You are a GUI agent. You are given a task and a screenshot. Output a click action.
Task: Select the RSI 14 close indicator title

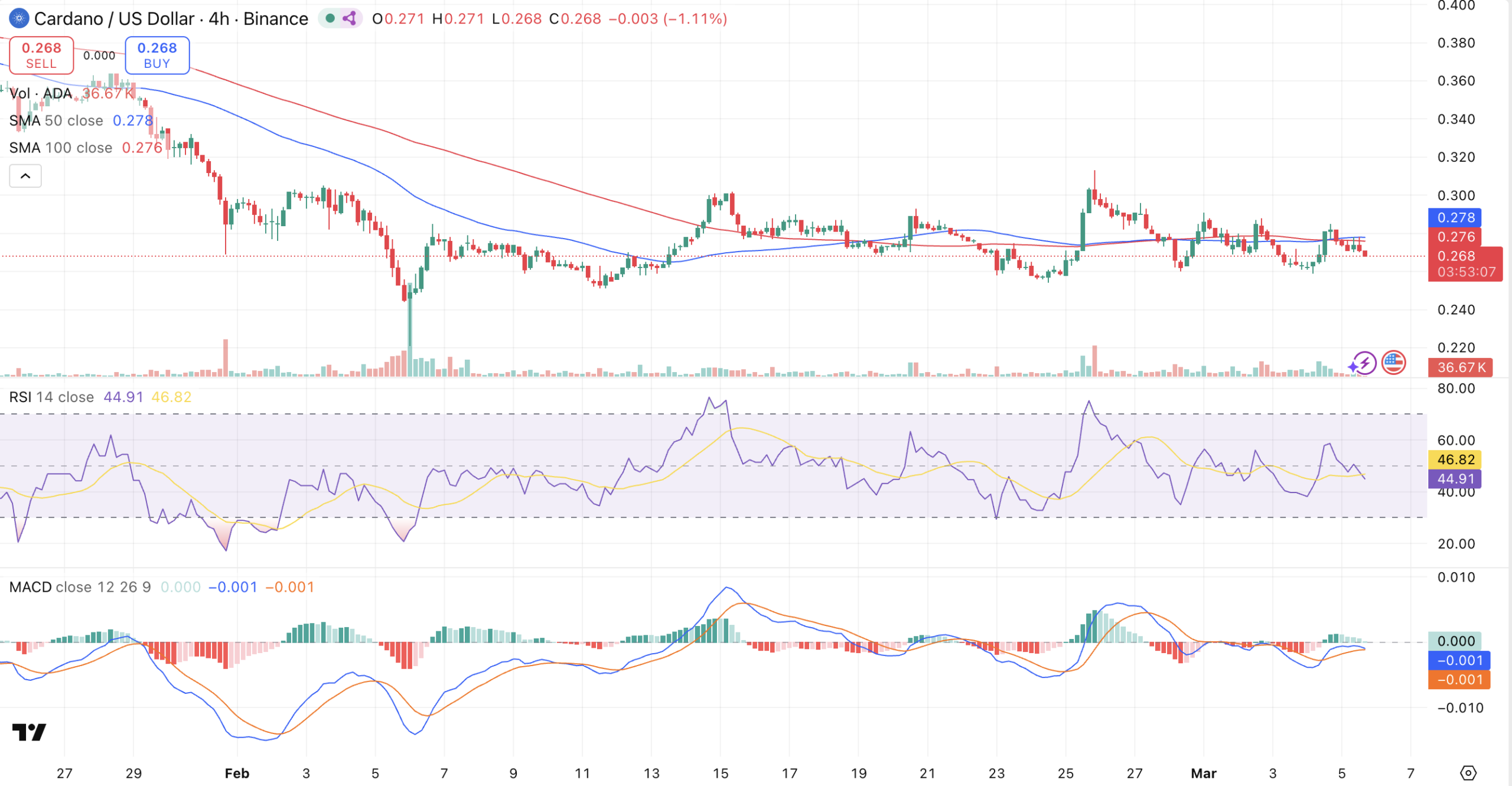[x=51, y=397]
